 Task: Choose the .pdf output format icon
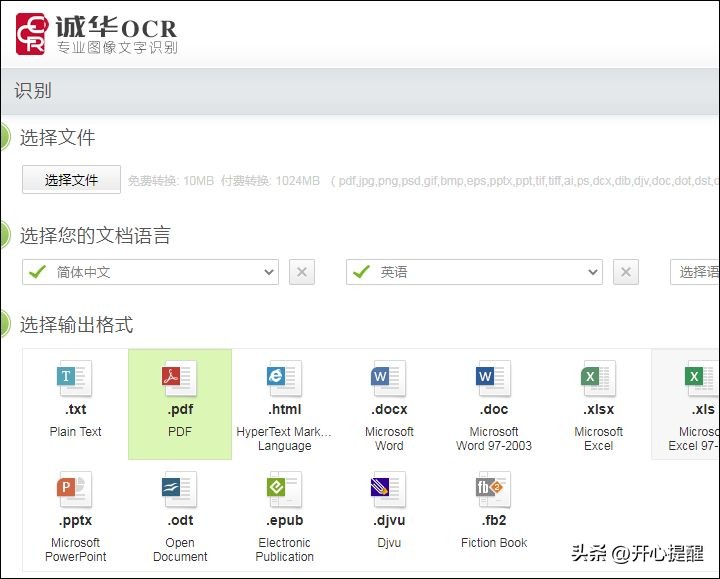[180, 378]
